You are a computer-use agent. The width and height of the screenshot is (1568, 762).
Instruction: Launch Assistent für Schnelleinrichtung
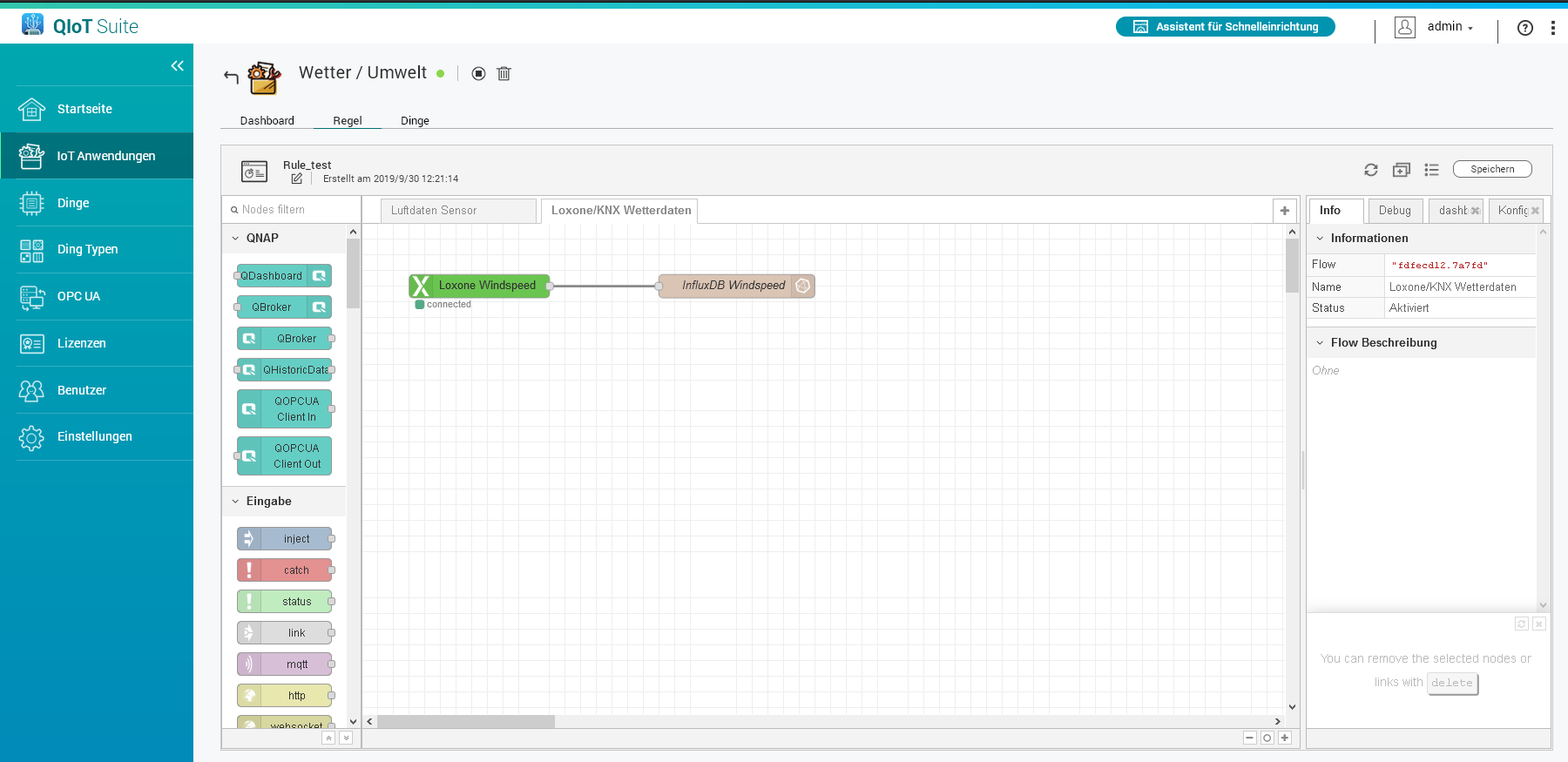[1226, 27]
